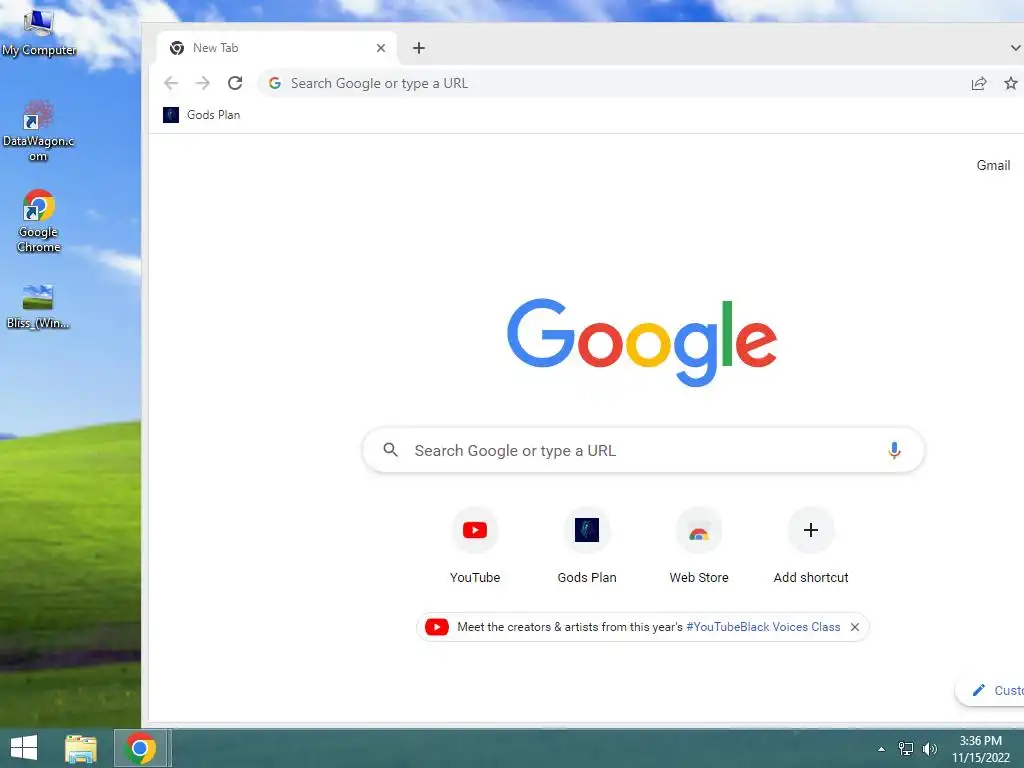Viewport: 1024px width, 768px height.
Task: Click the network status tray icon
Action: (x=906, y=749)
